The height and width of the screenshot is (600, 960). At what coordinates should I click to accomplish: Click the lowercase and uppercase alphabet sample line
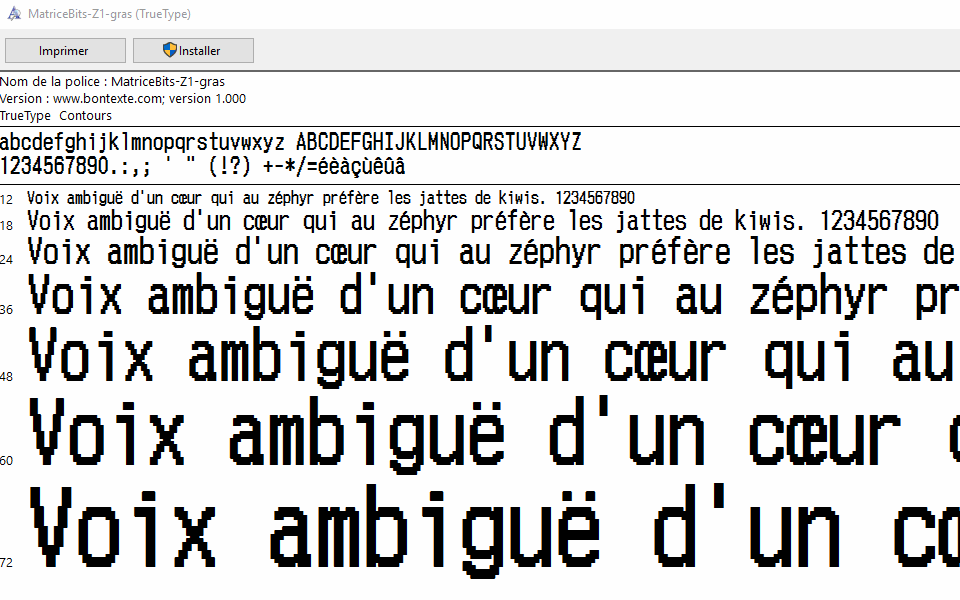coord(290,142)
